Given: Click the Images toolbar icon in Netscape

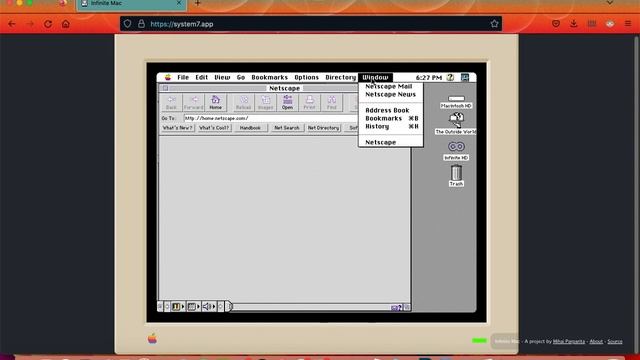Looking at the screenshot, I should click(265, 102).
